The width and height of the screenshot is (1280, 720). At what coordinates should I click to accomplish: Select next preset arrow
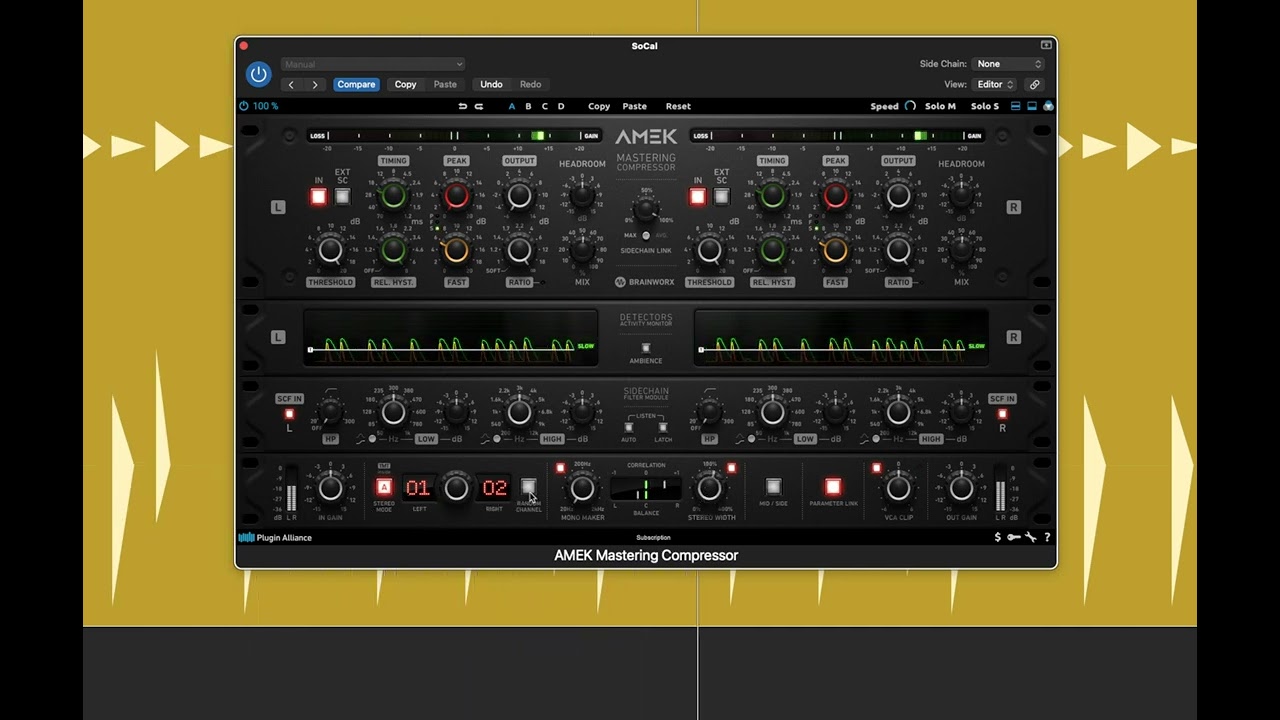click(315, 85)
